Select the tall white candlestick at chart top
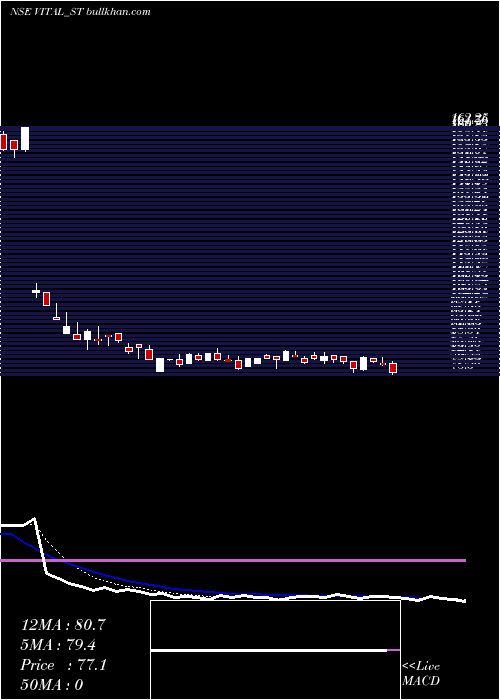This screenshot has height=700, width=500. tap(25, 139)
